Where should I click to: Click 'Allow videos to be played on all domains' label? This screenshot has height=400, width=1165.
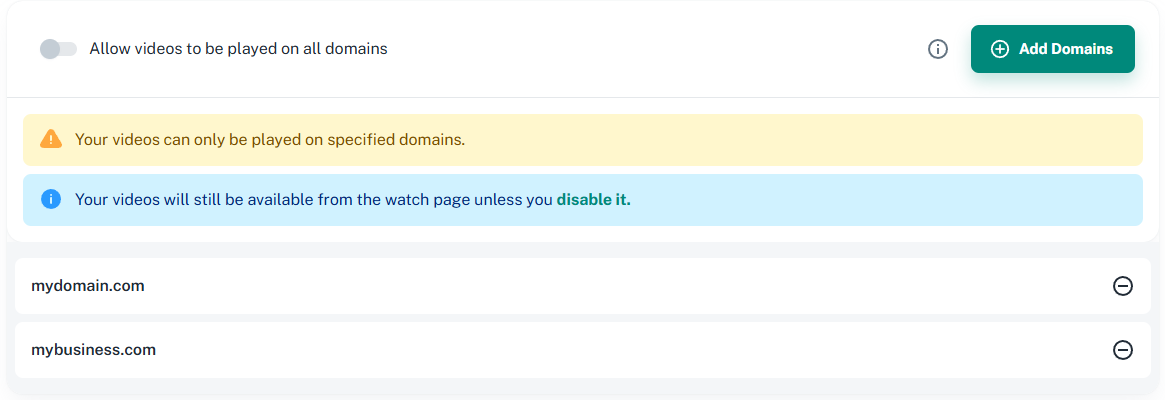238,49
